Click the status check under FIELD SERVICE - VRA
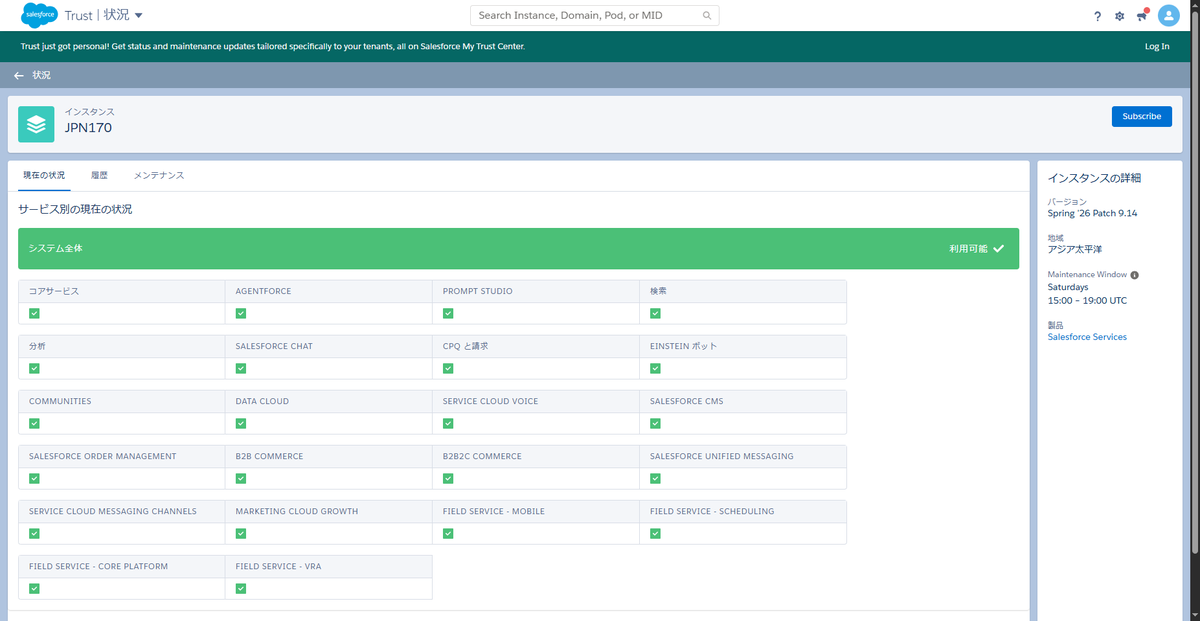 (x=241, y=588)
